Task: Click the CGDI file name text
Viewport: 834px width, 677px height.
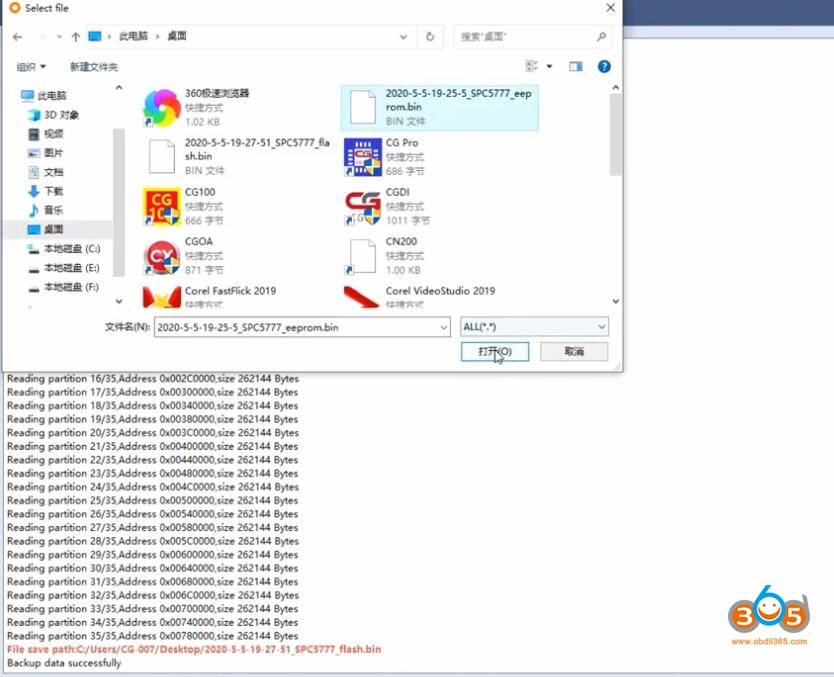Action: pyautogui.click(x=397, y=192)
